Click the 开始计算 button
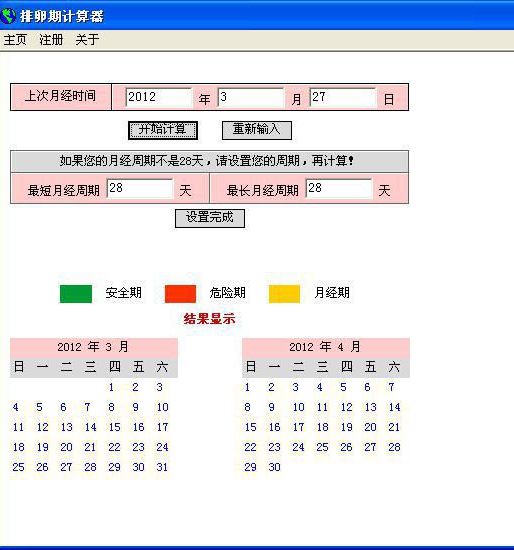 163,130
